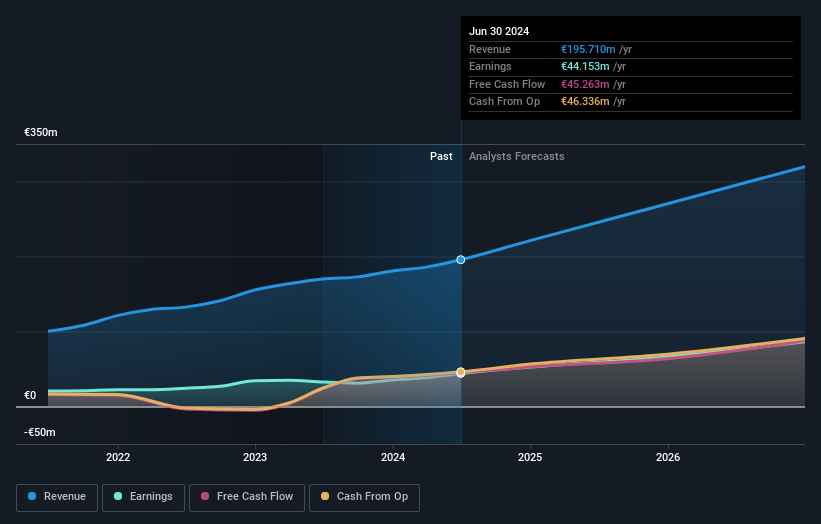The height and width of the screenshot is (524, 821).
Task: Click the 2025 x-axis label
Action: (530, 457)
